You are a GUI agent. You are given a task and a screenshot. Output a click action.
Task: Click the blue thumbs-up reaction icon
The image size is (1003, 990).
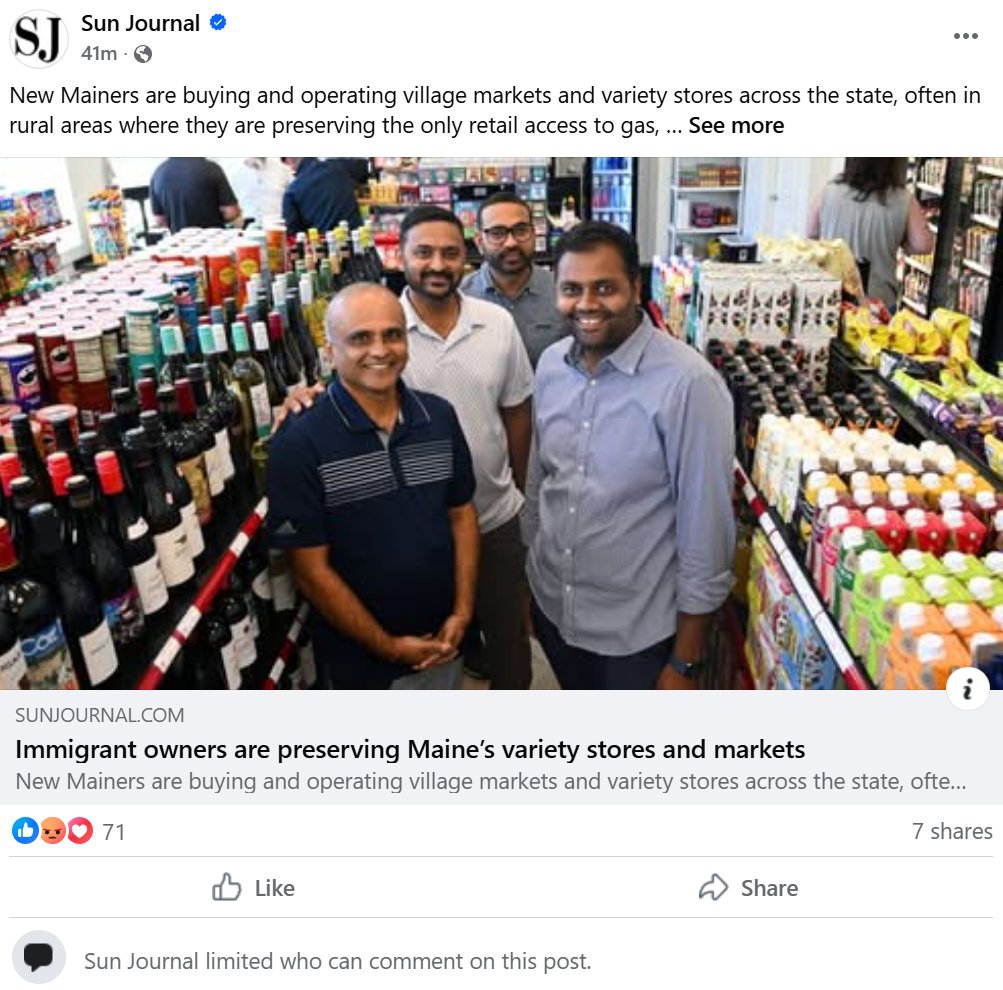pos(26,831)
